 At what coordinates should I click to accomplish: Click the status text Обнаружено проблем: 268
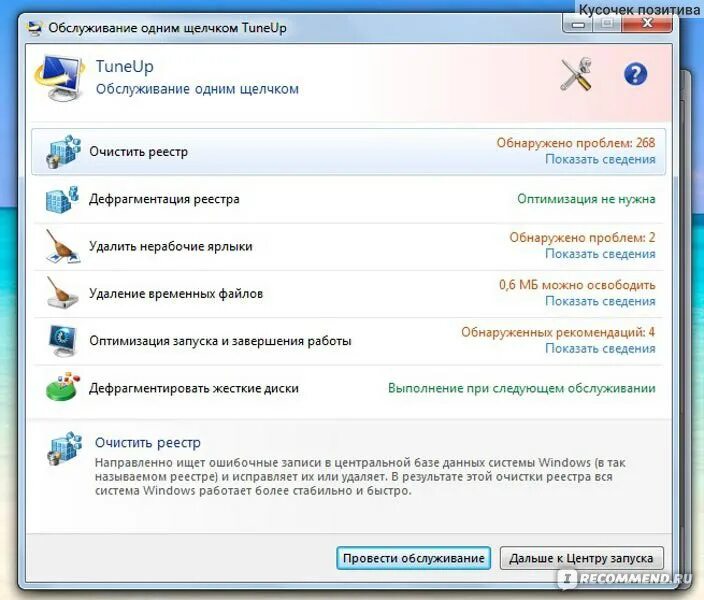(x=576, y=143)
